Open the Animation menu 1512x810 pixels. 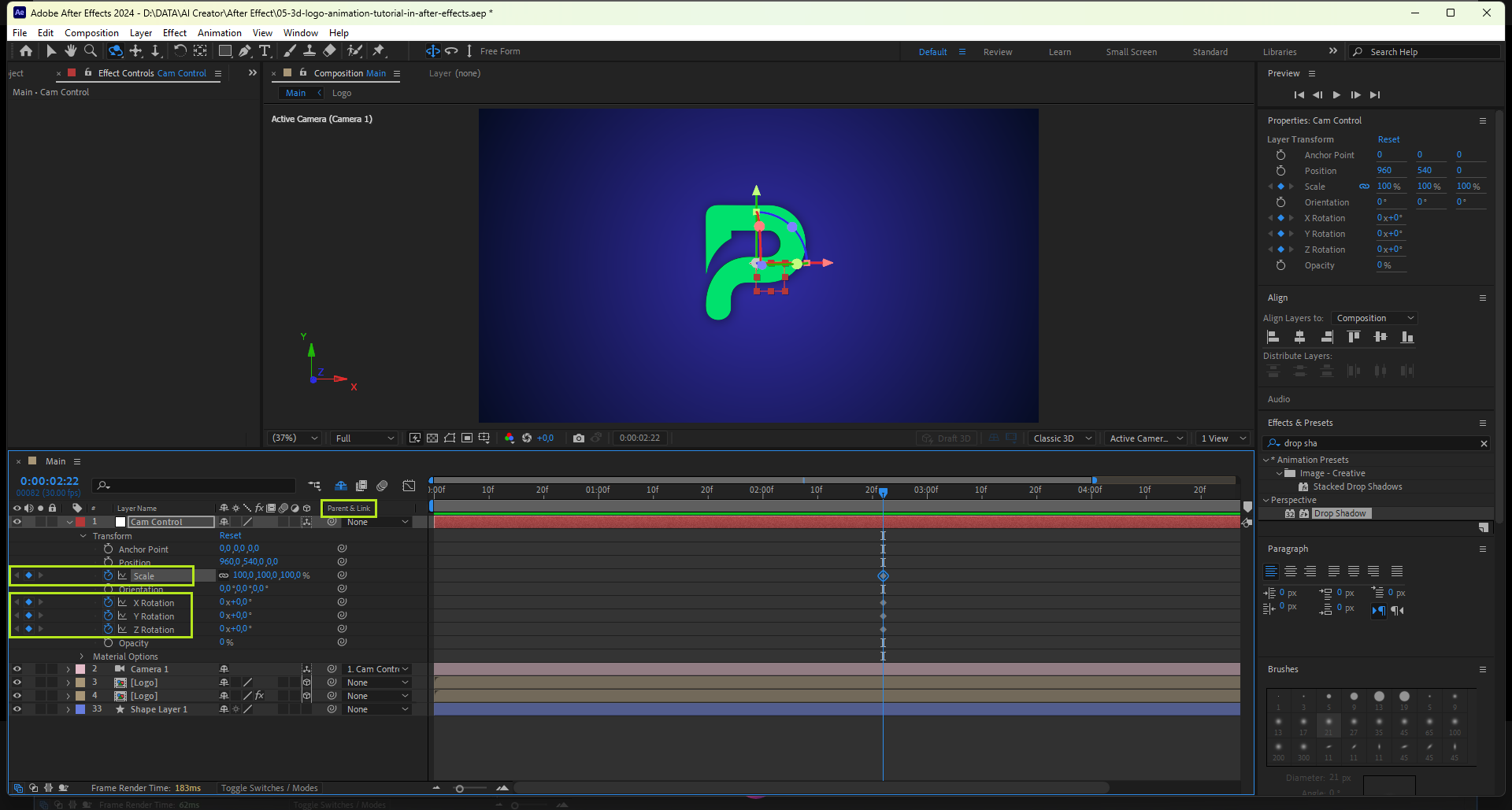219,33
